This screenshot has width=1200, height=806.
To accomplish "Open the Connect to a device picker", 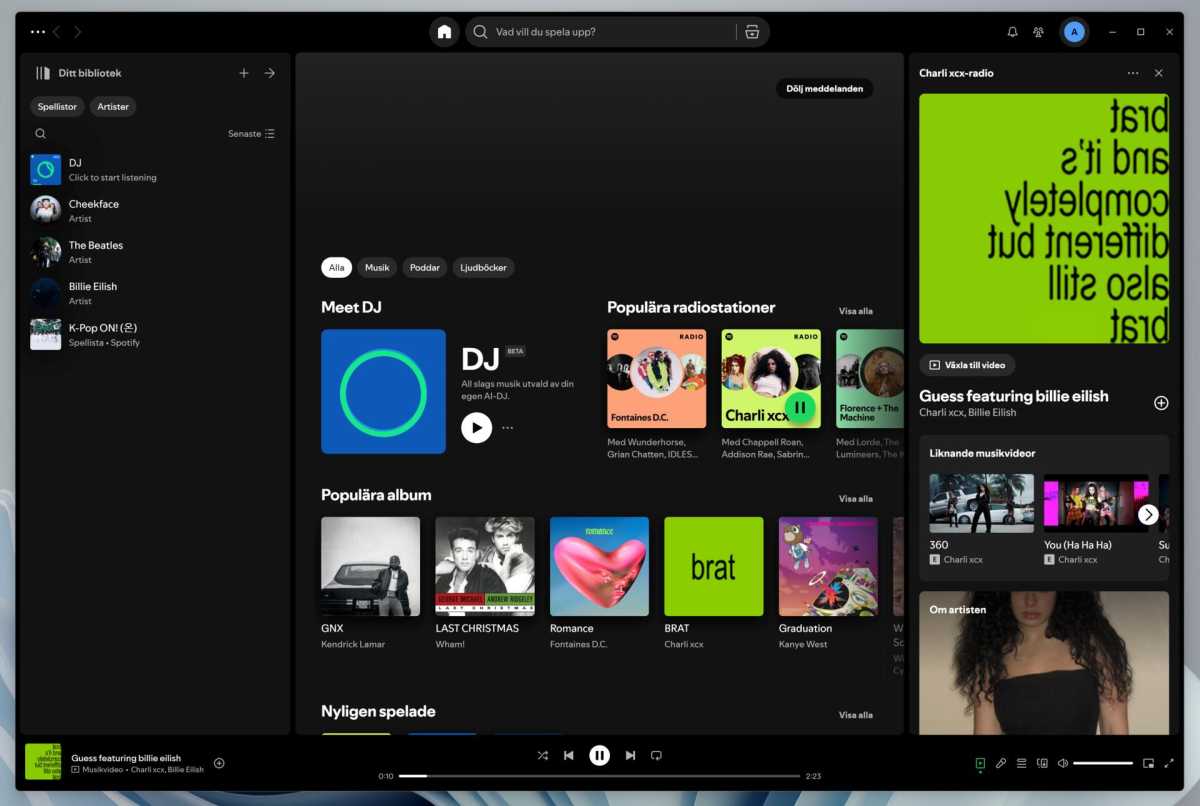I will coord(1043,763).
